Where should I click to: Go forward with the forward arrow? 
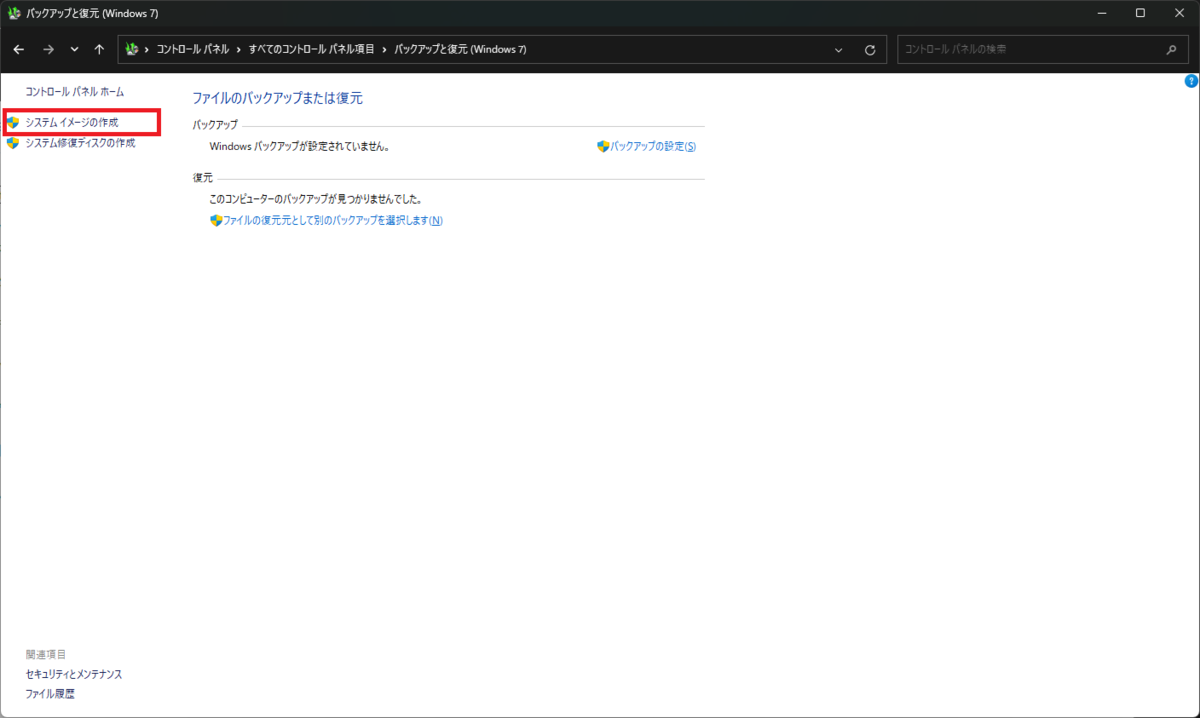click(48, 49)
